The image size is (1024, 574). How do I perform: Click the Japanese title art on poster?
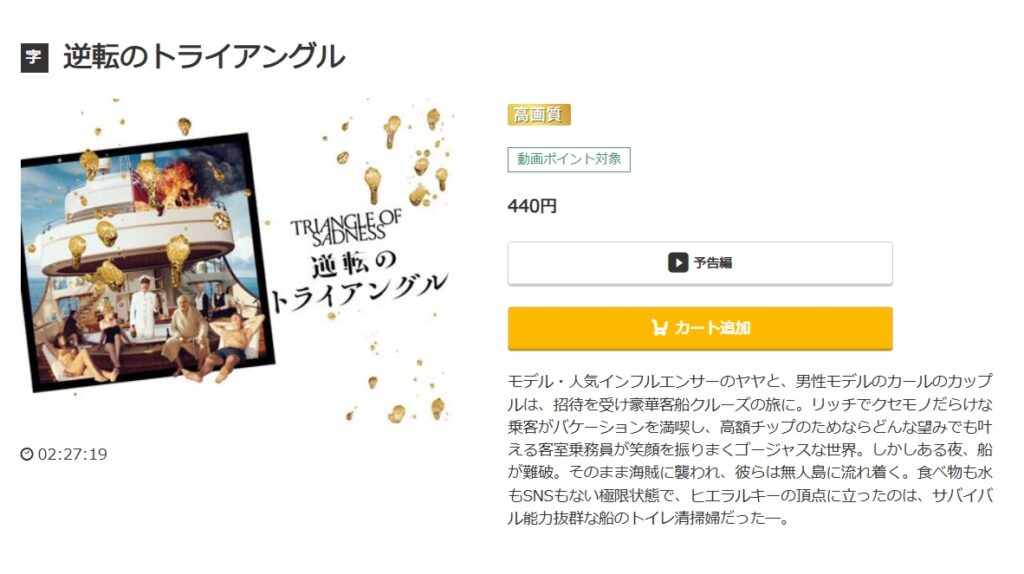(360, 281)
